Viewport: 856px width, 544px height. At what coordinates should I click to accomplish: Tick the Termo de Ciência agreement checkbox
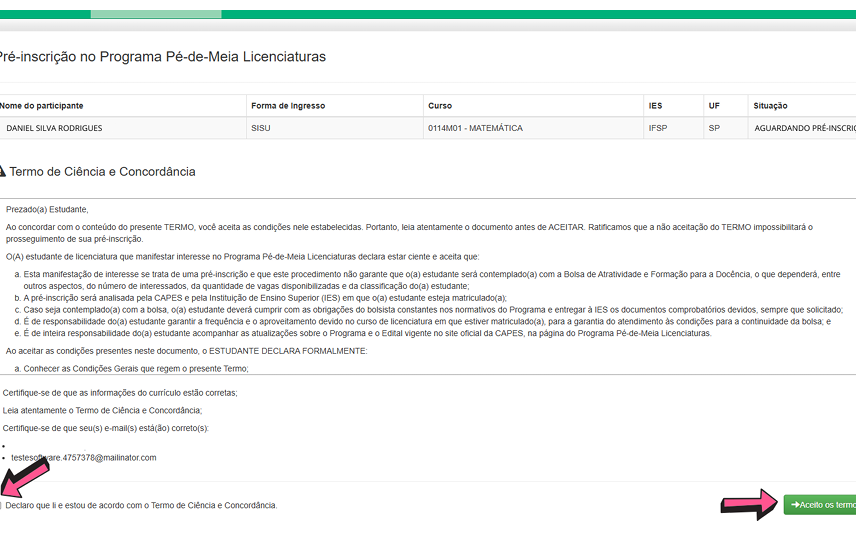point(1,505)
